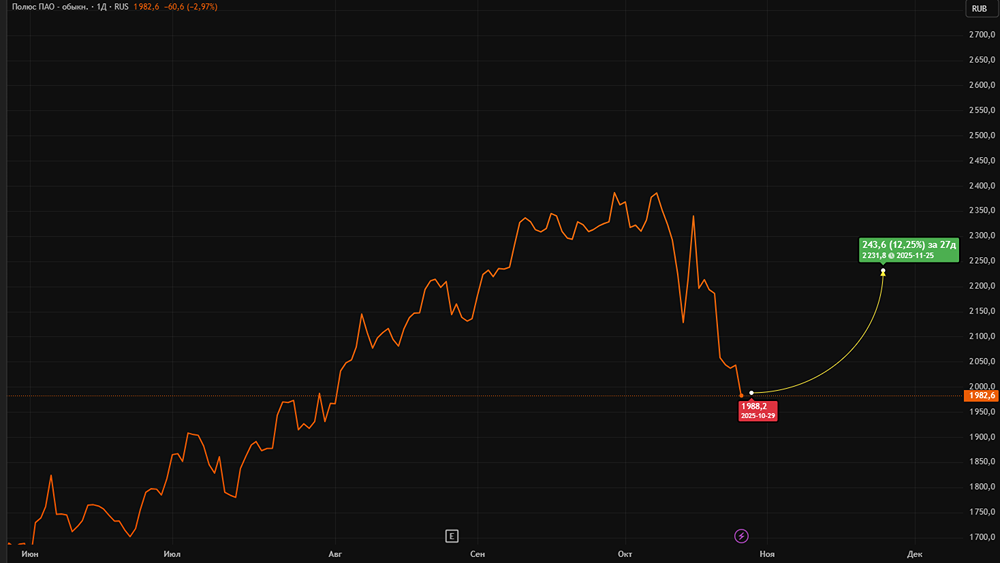Click the 1Д interval in chart legend
Screen dimensions: 1000x563
point(101,7)
